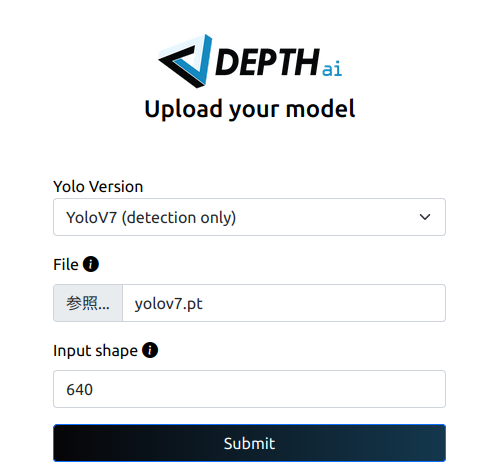This screenshot has width=477, height=473.
Task: Click the 'Input shape' label text
Action: pyautogui.click(x=95, y=351)
